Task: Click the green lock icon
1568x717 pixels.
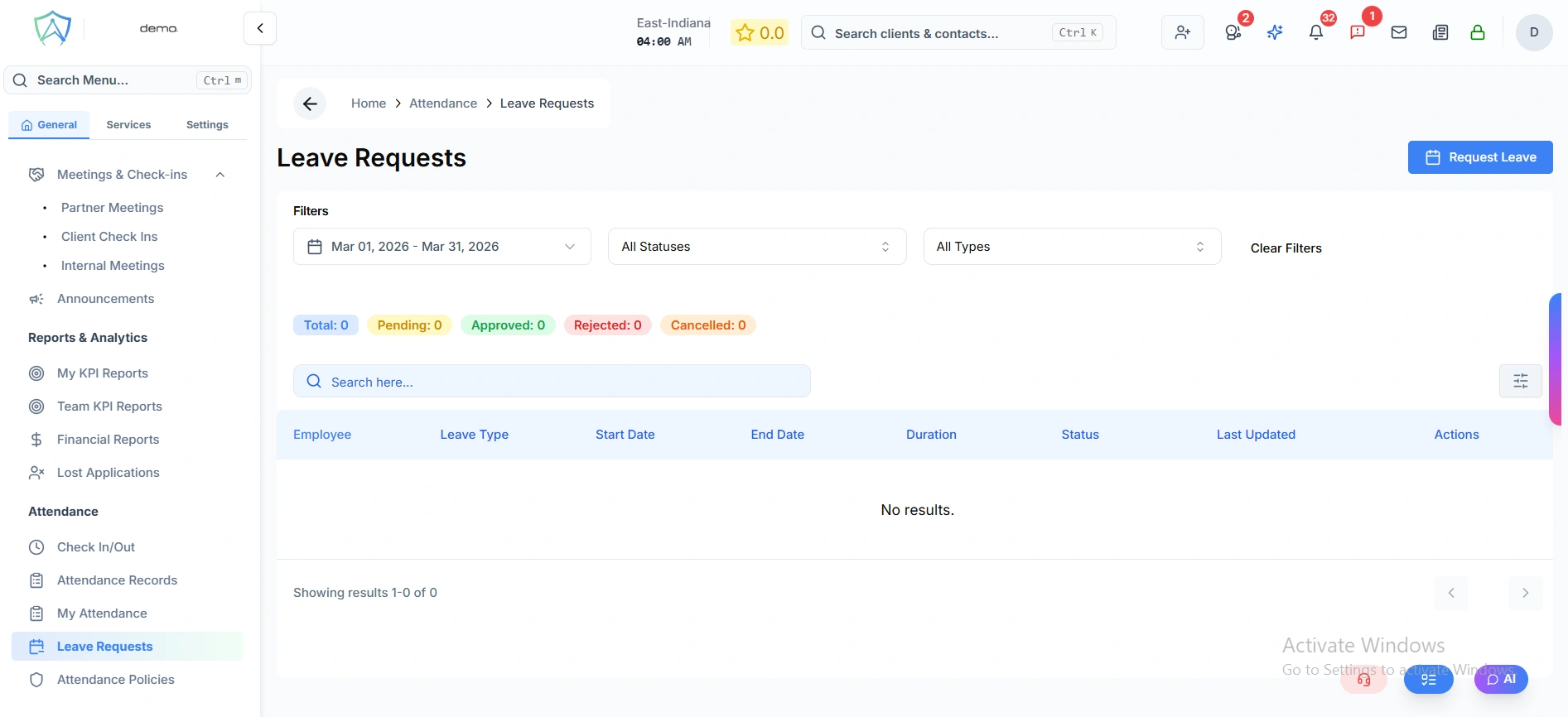Action: (1477, 33)
